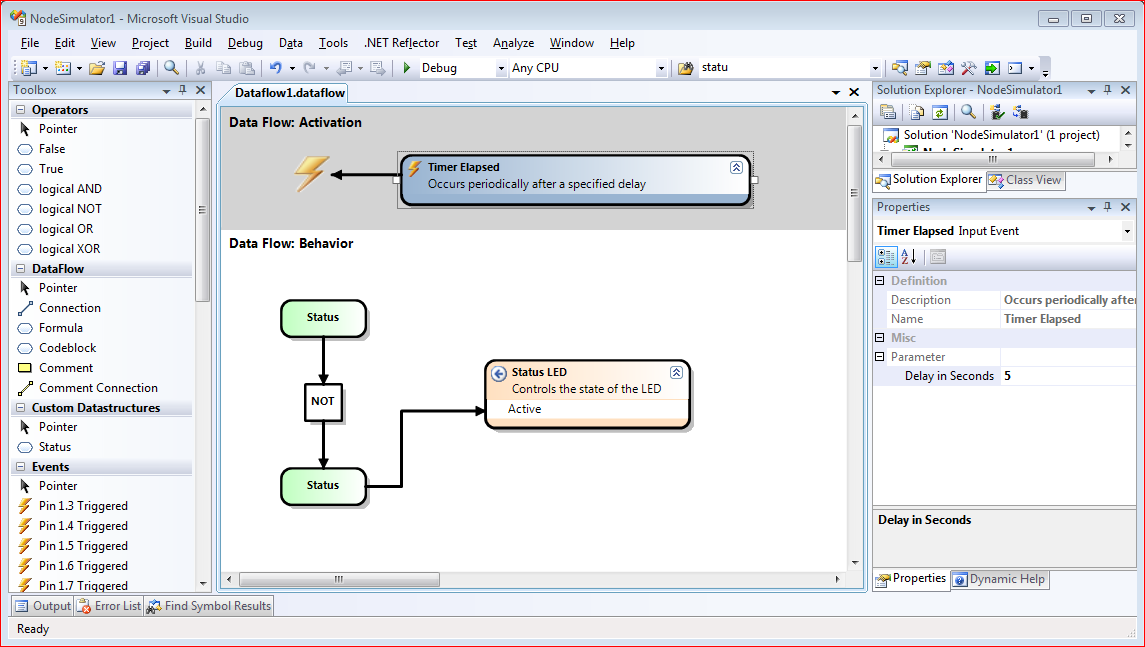Viewport: 1145px width, 647px height.
Task: Click the NOT block in Behavior flow
Action: point(323,401)
